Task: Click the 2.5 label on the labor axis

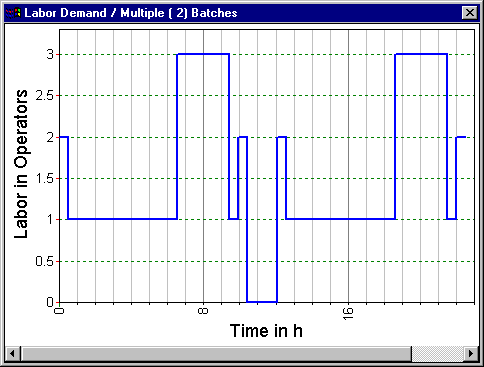Action: tap(44, 96)
